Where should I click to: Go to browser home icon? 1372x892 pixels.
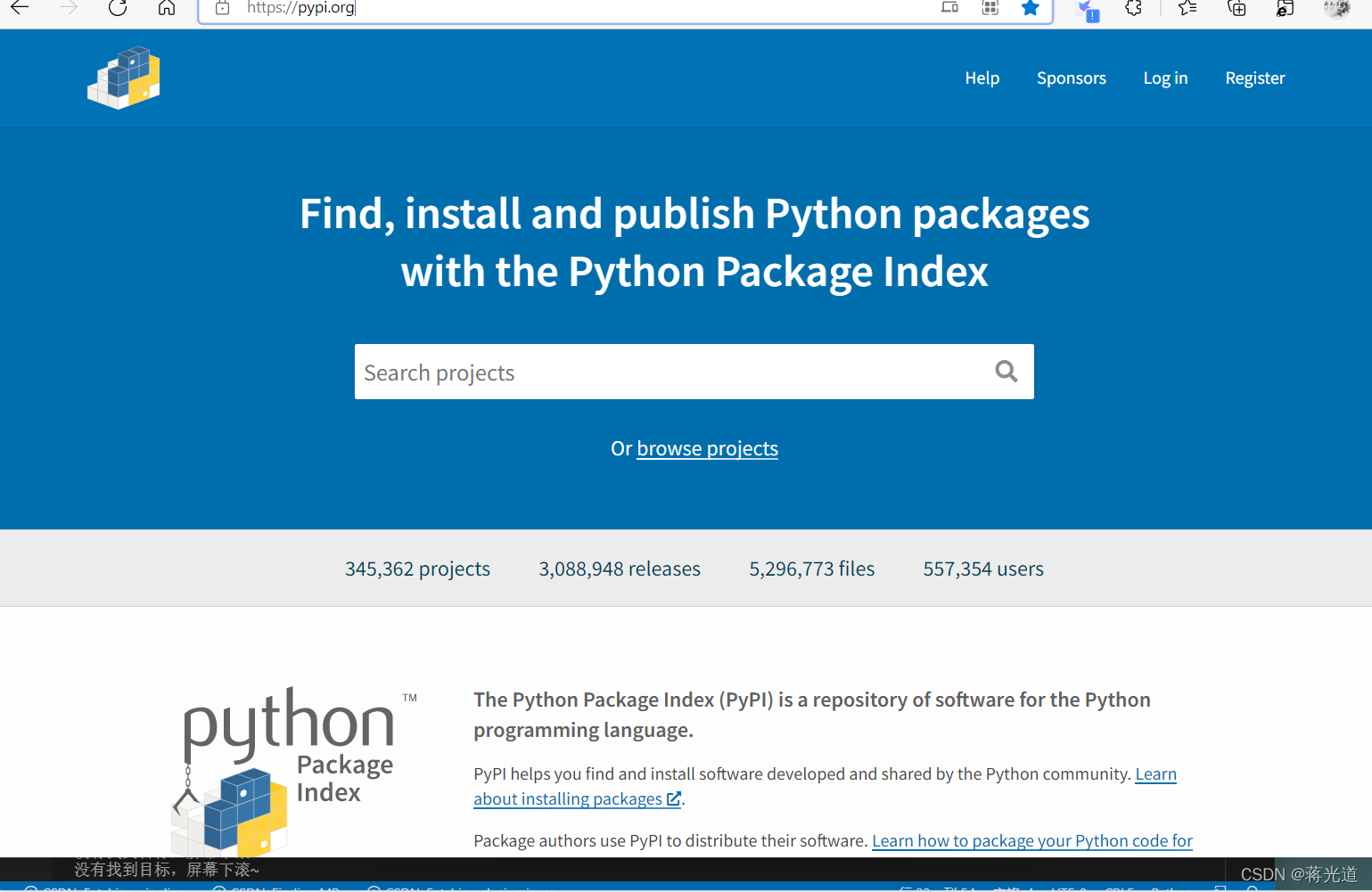(167, 8)
